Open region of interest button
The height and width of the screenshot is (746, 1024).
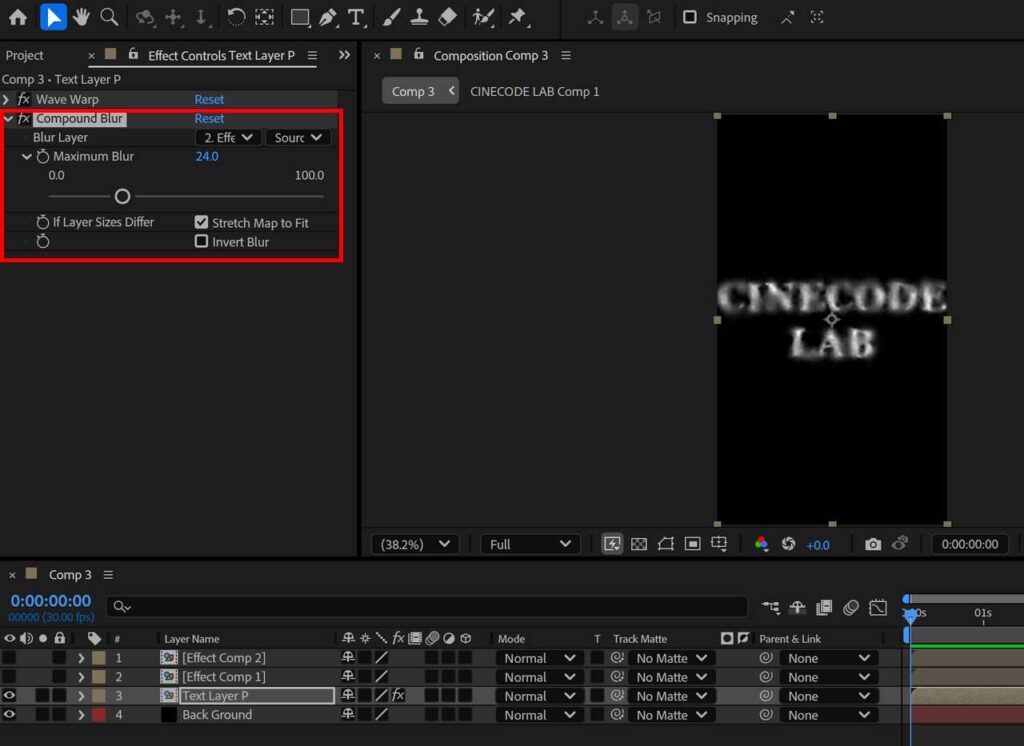pyautogui.click(x=692, y=544)
